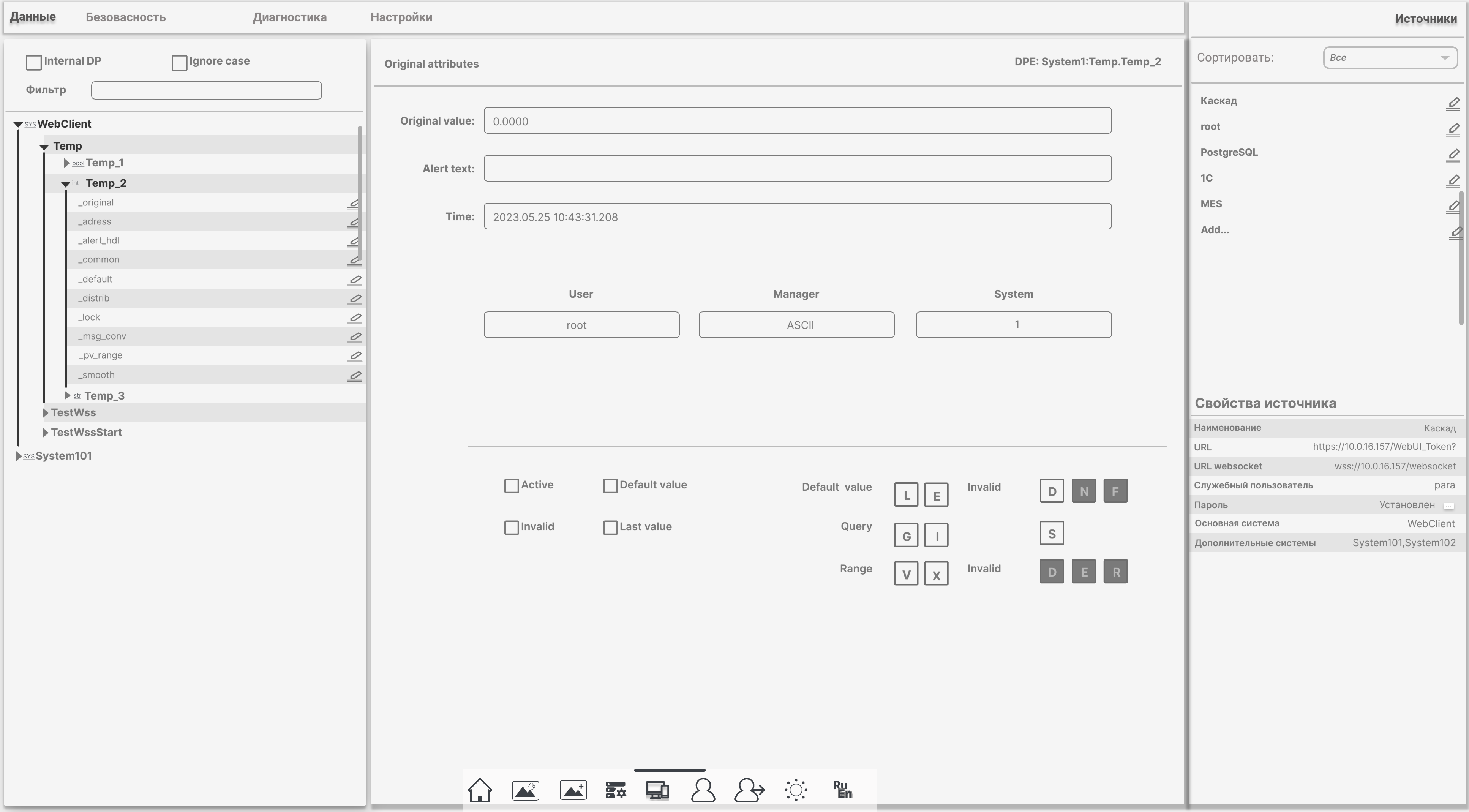The height and width of the screenshot is (812, 1469).
Task: Open the image settings icon with gear
Action: [525, 790]
